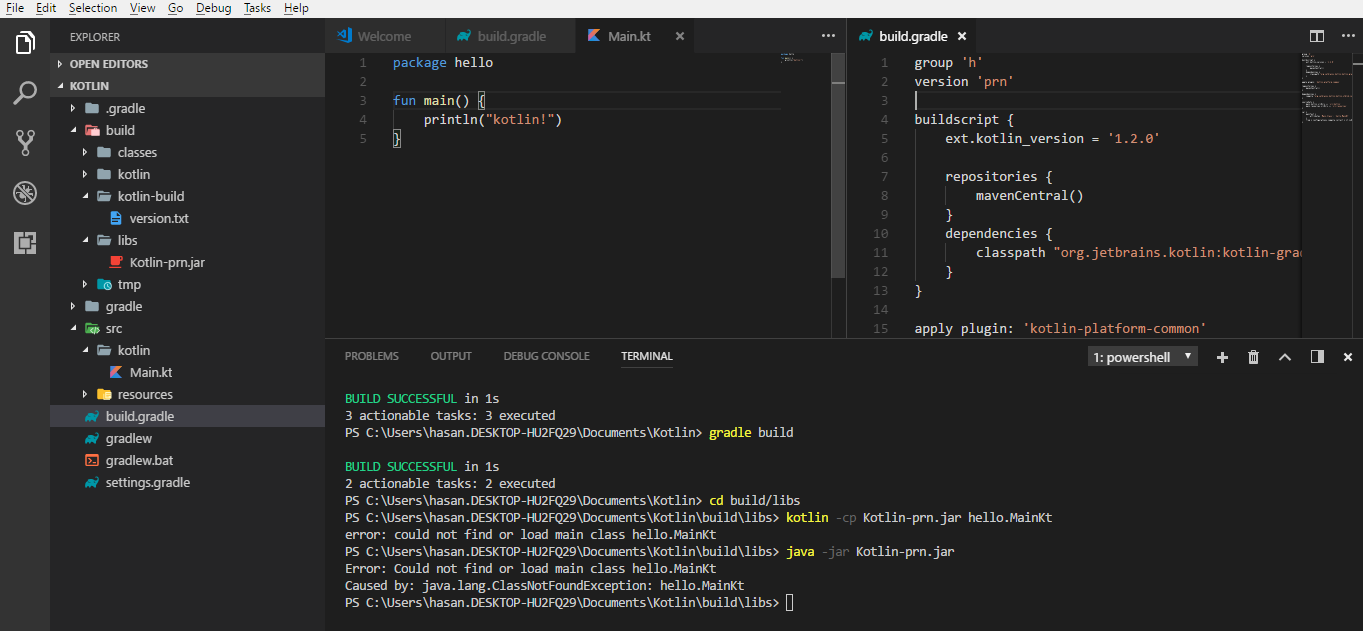Open the Search view icon
Screen dimensions: 1363x631
[25, 93]
